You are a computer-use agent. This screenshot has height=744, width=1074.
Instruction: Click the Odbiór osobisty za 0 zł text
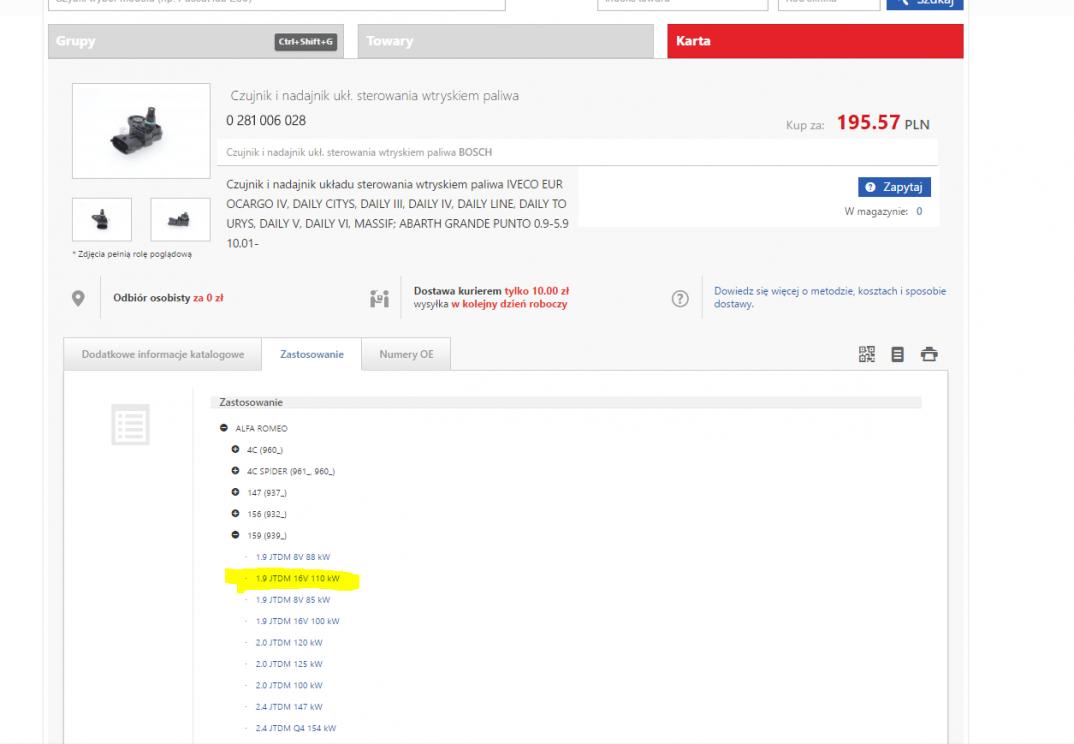point(168,298)
